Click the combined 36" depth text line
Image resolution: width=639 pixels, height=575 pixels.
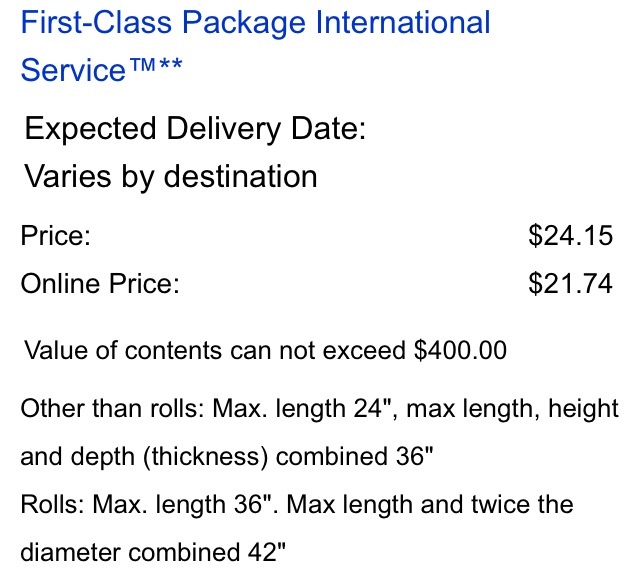[227, 456]
